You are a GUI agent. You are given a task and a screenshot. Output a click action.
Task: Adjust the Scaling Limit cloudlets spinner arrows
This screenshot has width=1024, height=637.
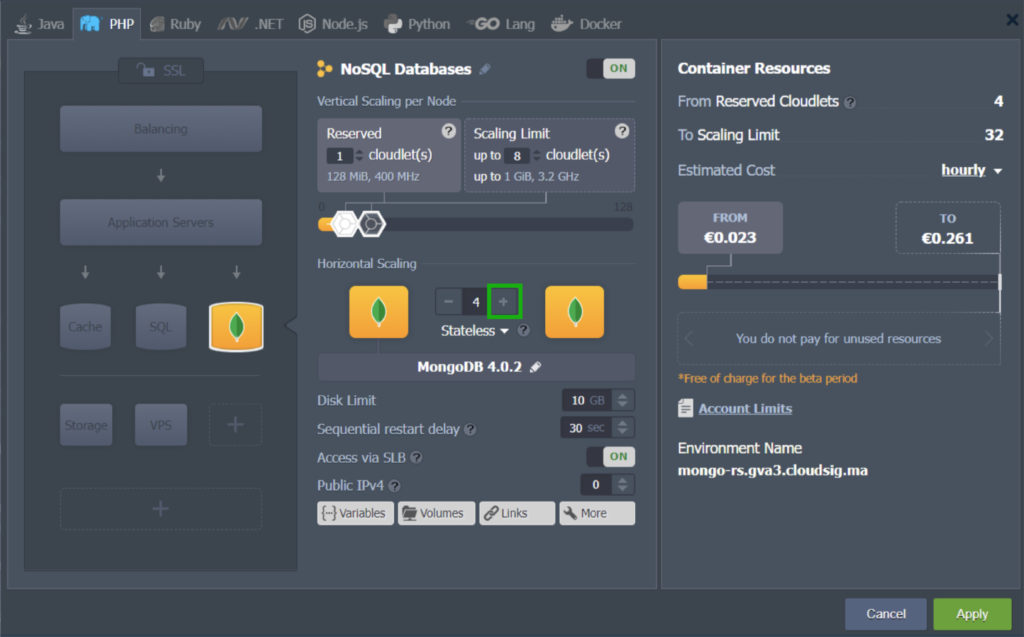pyautogui.click(x=536, y=155)
